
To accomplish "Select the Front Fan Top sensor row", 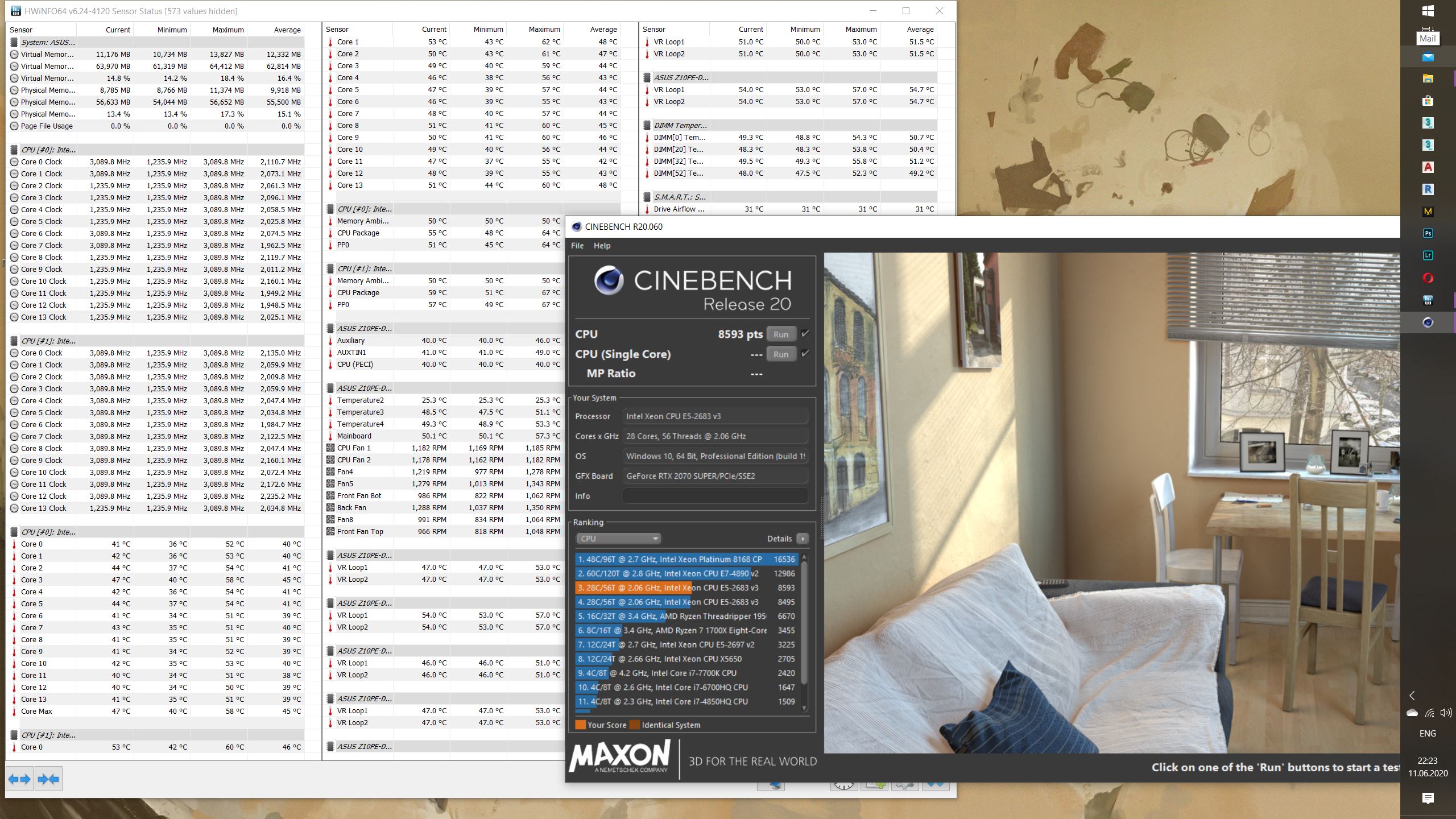I will 444,531.
